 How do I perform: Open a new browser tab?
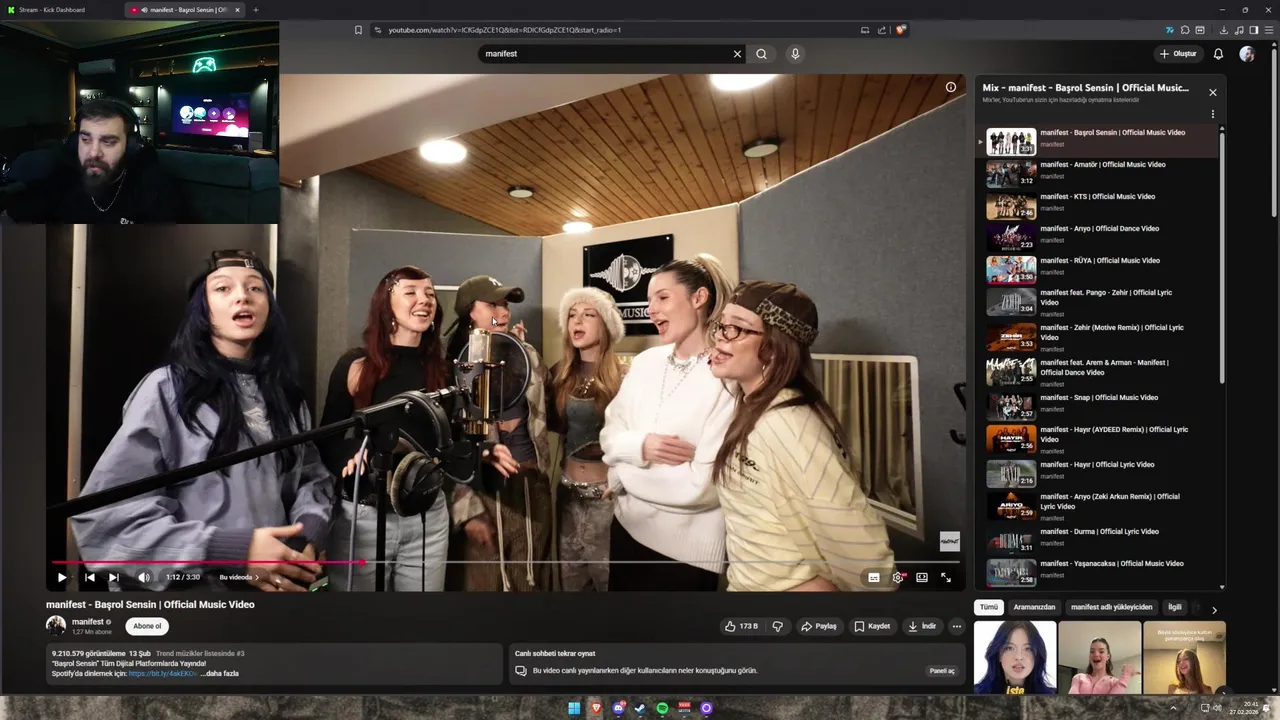[255, 10]
